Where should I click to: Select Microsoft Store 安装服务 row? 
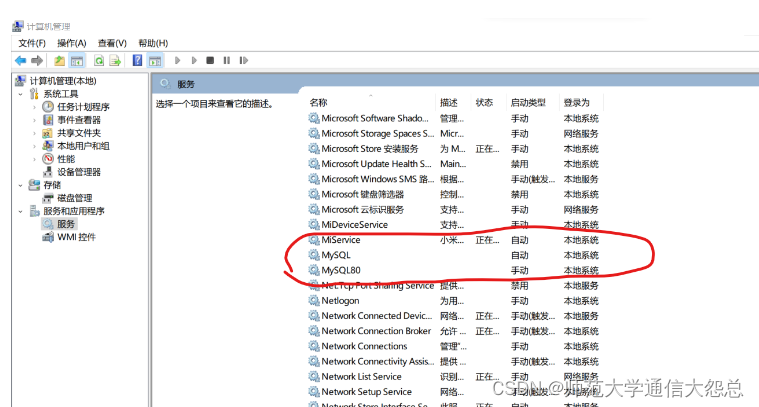454,149
